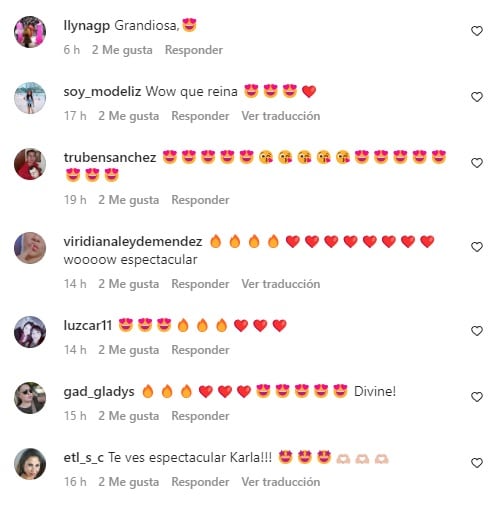View gad_gladys's profile photo

(30, 398)
